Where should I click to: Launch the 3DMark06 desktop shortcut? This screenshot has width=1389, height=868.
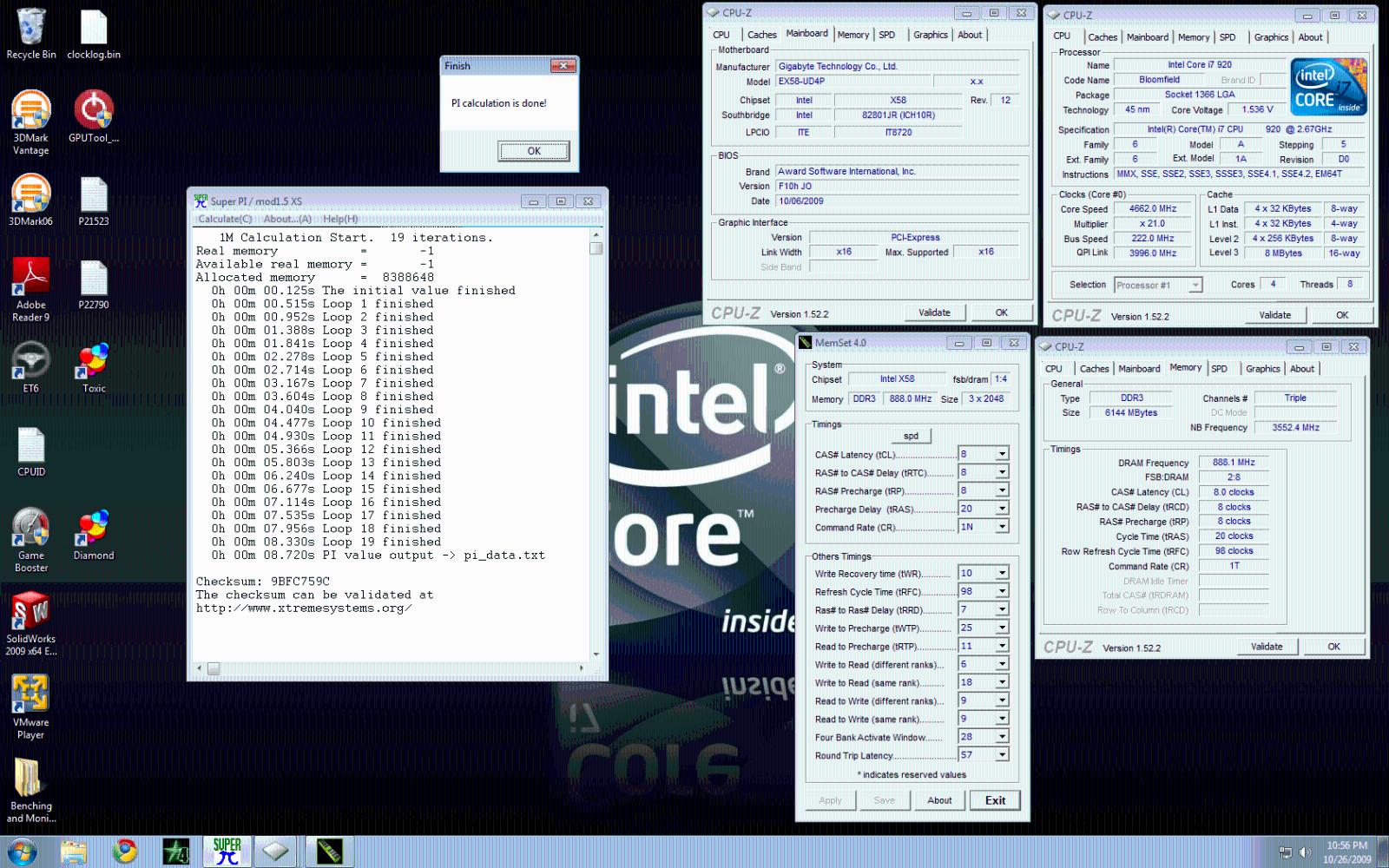(x=31, y=201)
